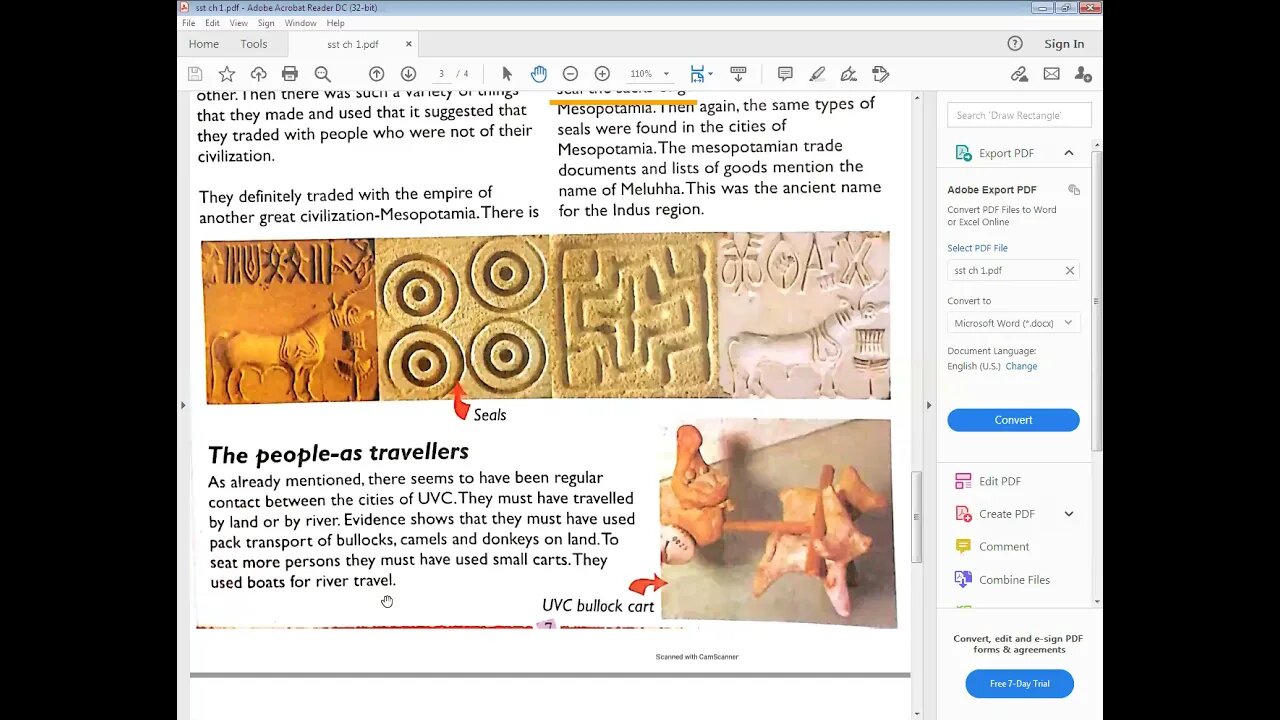The width and height of the screenshot is (1280, 720).
Task: Close the sst ch 1.pdf tab
Action: click(408, 44)
